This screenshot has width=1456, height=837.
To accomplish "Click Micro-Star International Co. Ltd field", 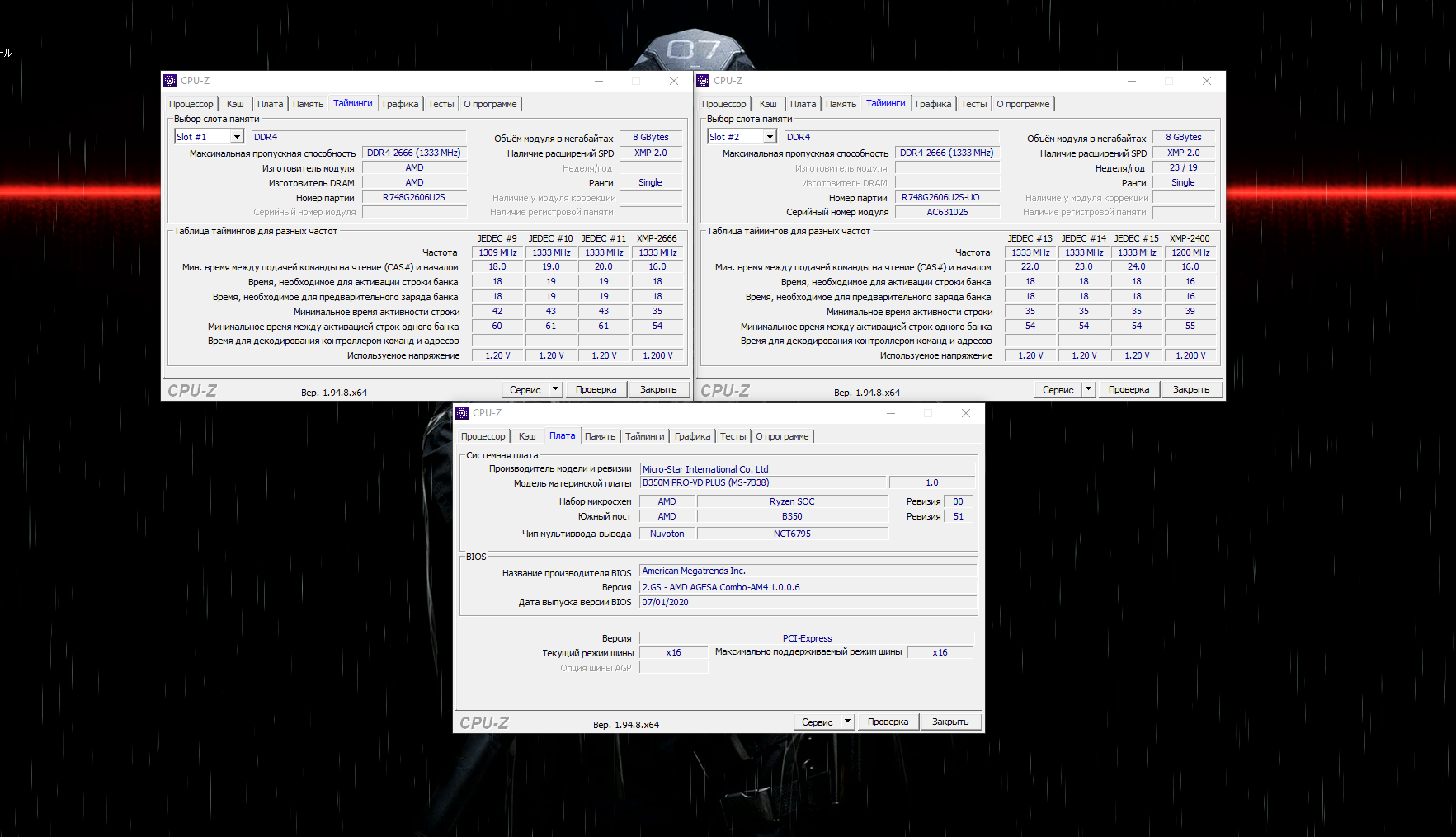I will (x=808, y=469).
